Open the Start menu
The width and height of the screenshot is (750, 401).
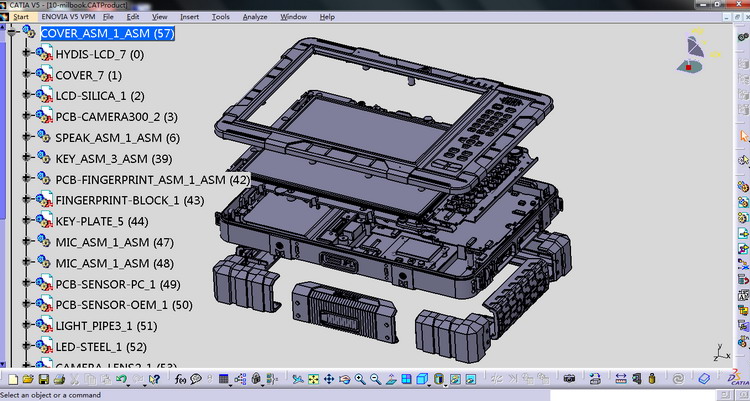(x=21, y=17)
